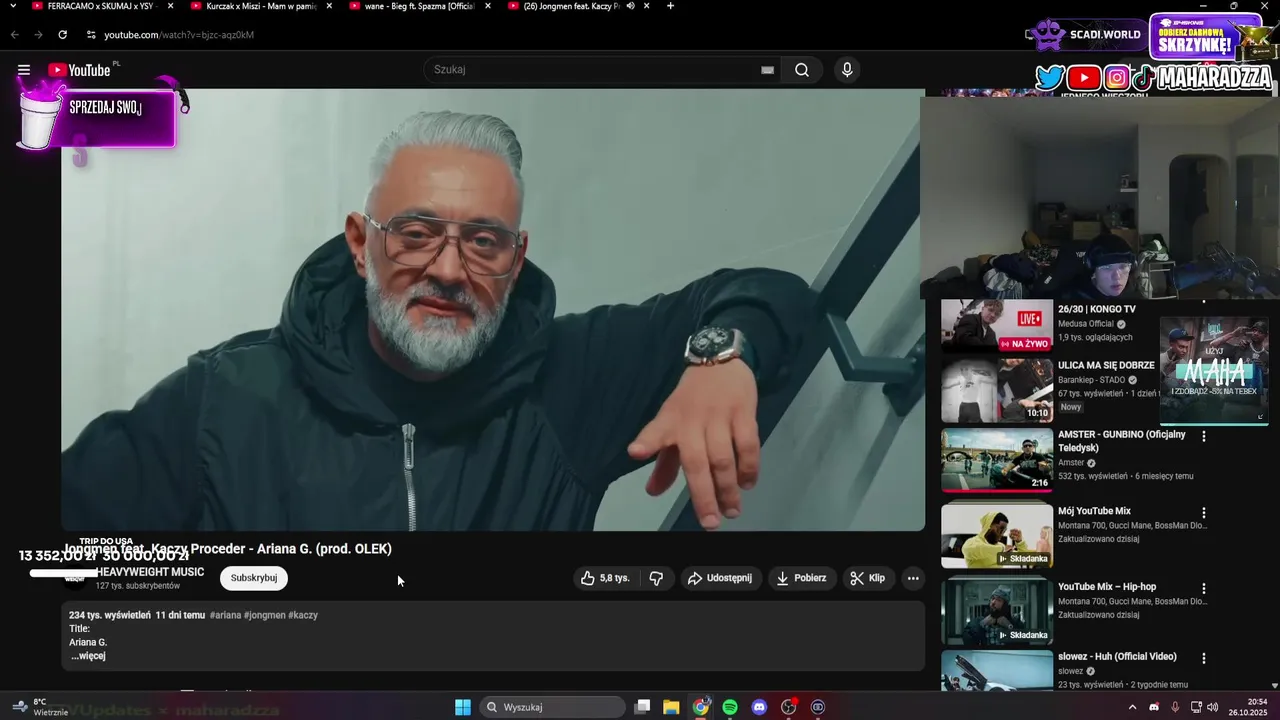
Task: Click Pobierz download button
Action: [803, 578]
